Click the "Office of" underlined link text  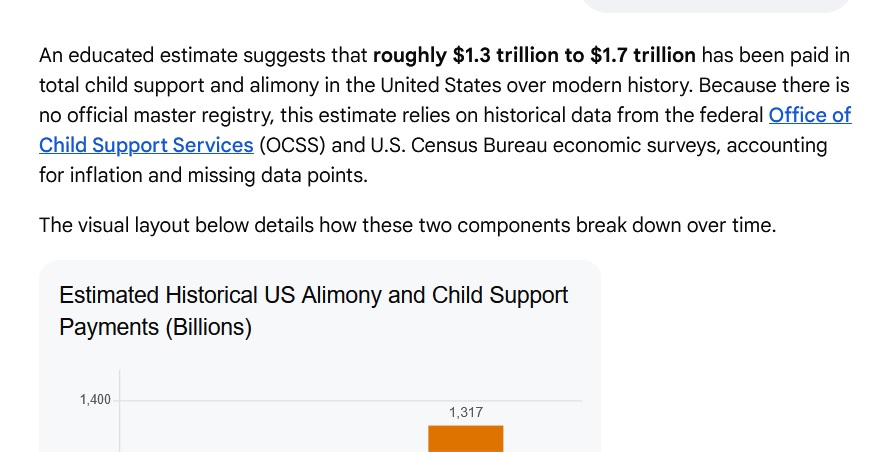click(810, 115)
